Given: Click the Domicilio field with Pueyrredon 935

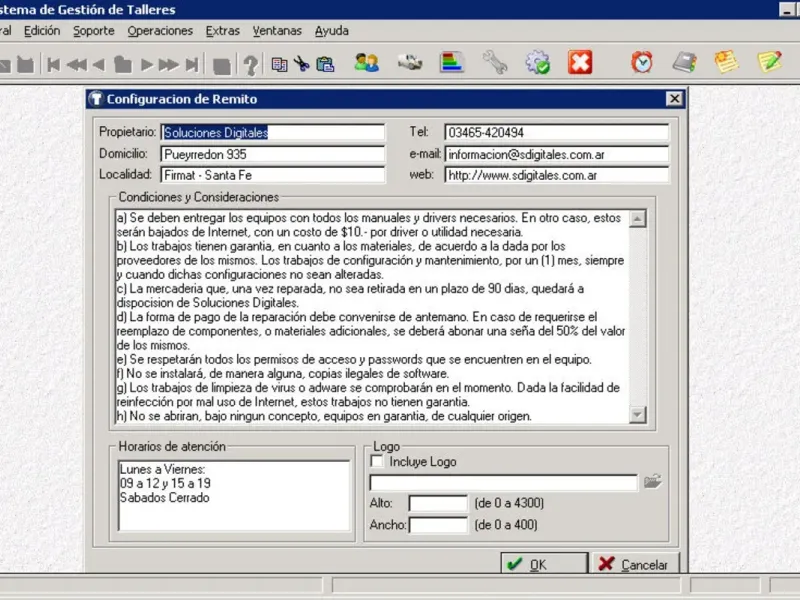Looking at the screenshot, I should (272, 154).
